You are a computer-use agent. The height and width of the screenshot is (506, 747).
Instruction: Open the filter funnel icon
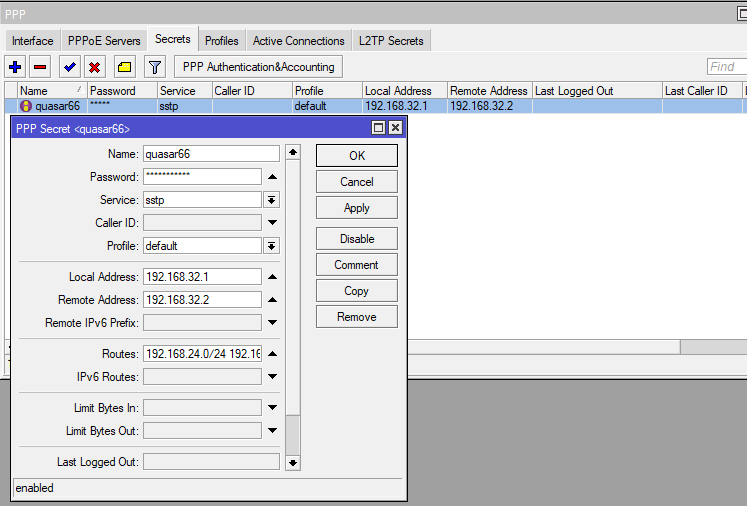point(155,67)
